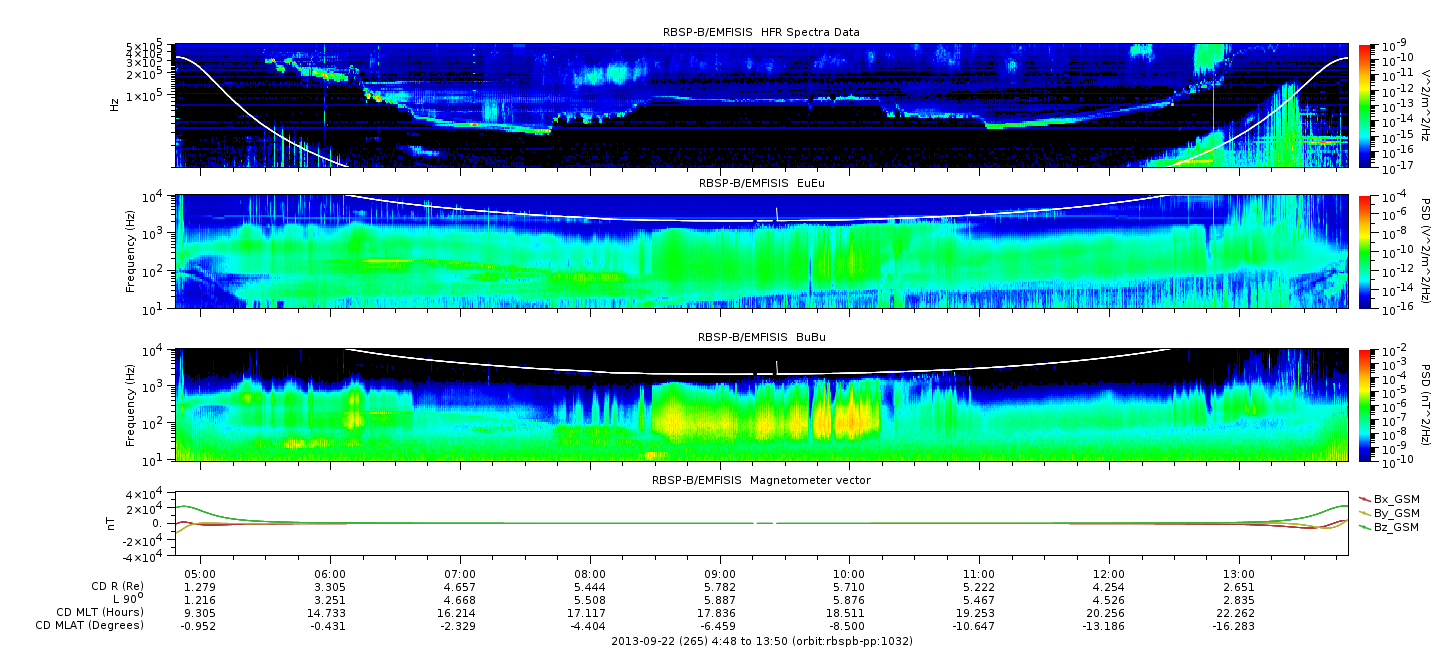Click the Magnetometer vector panel title
Viewport: 1447px width, 658px height.
pos(761,480)
